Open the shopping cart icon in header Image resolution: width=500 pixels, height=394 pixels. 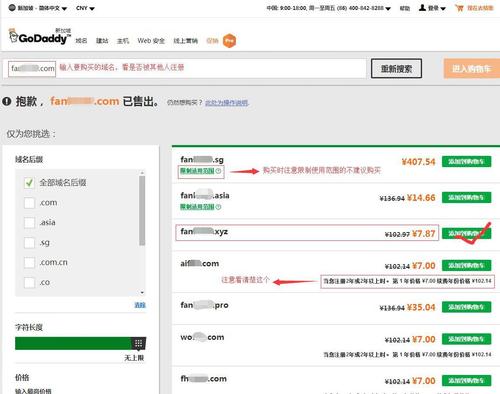tap(459, 8)
